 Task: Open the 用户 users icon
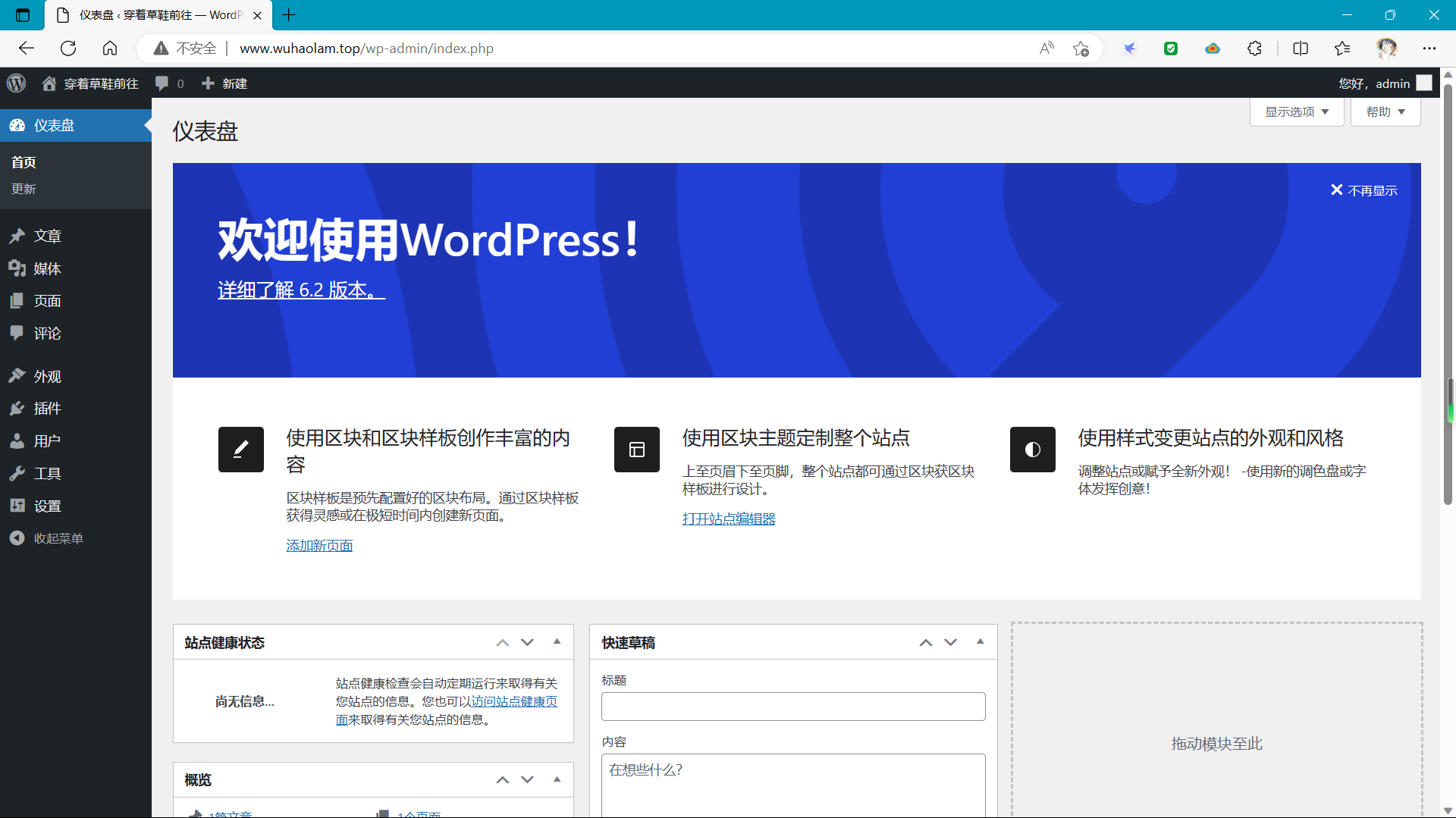17,440
